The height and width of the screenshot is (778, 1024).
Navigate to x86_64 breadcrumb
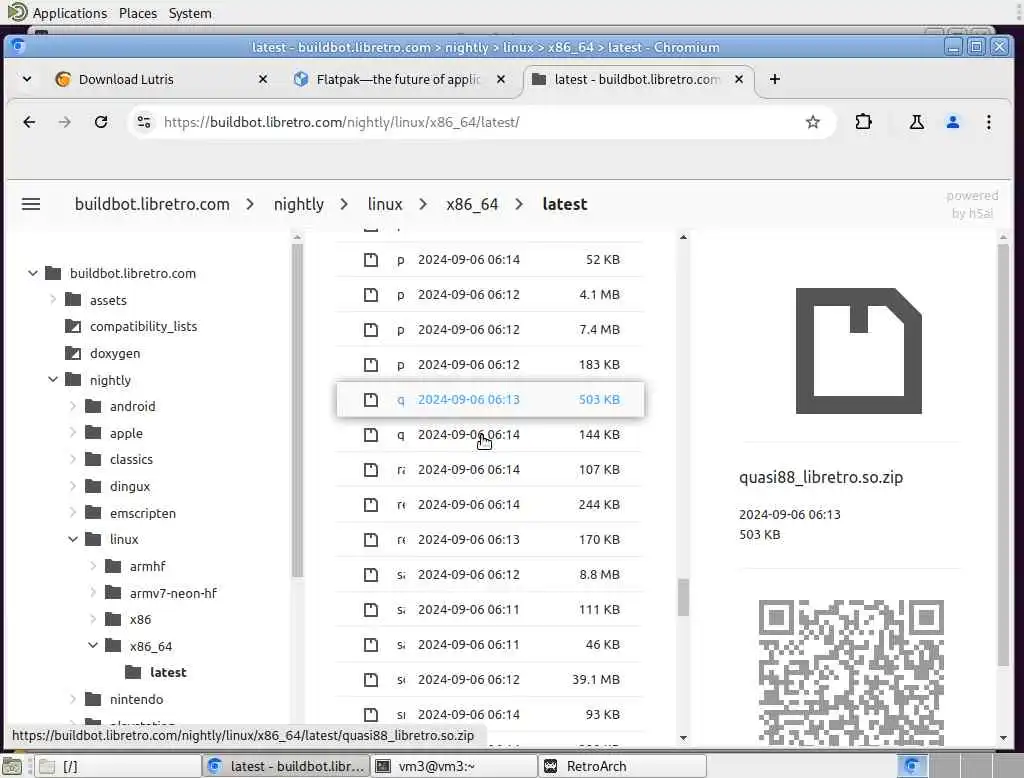pos(472,204)
